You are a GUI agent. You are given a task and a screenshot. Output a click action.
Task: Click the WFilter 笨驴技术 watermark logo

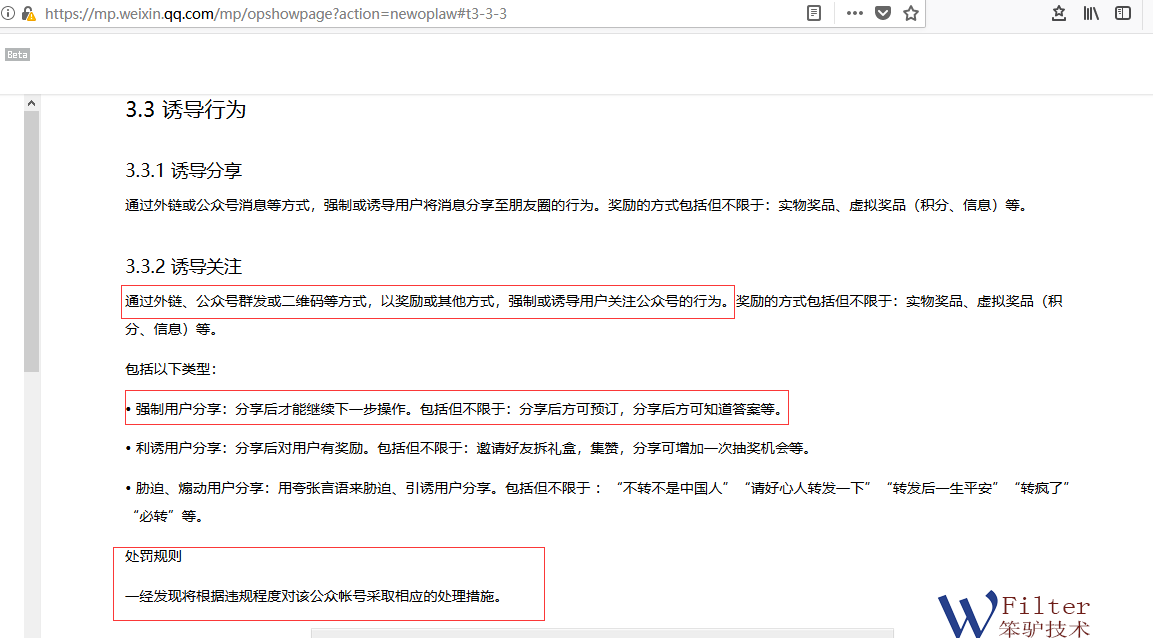(1015, 613)
